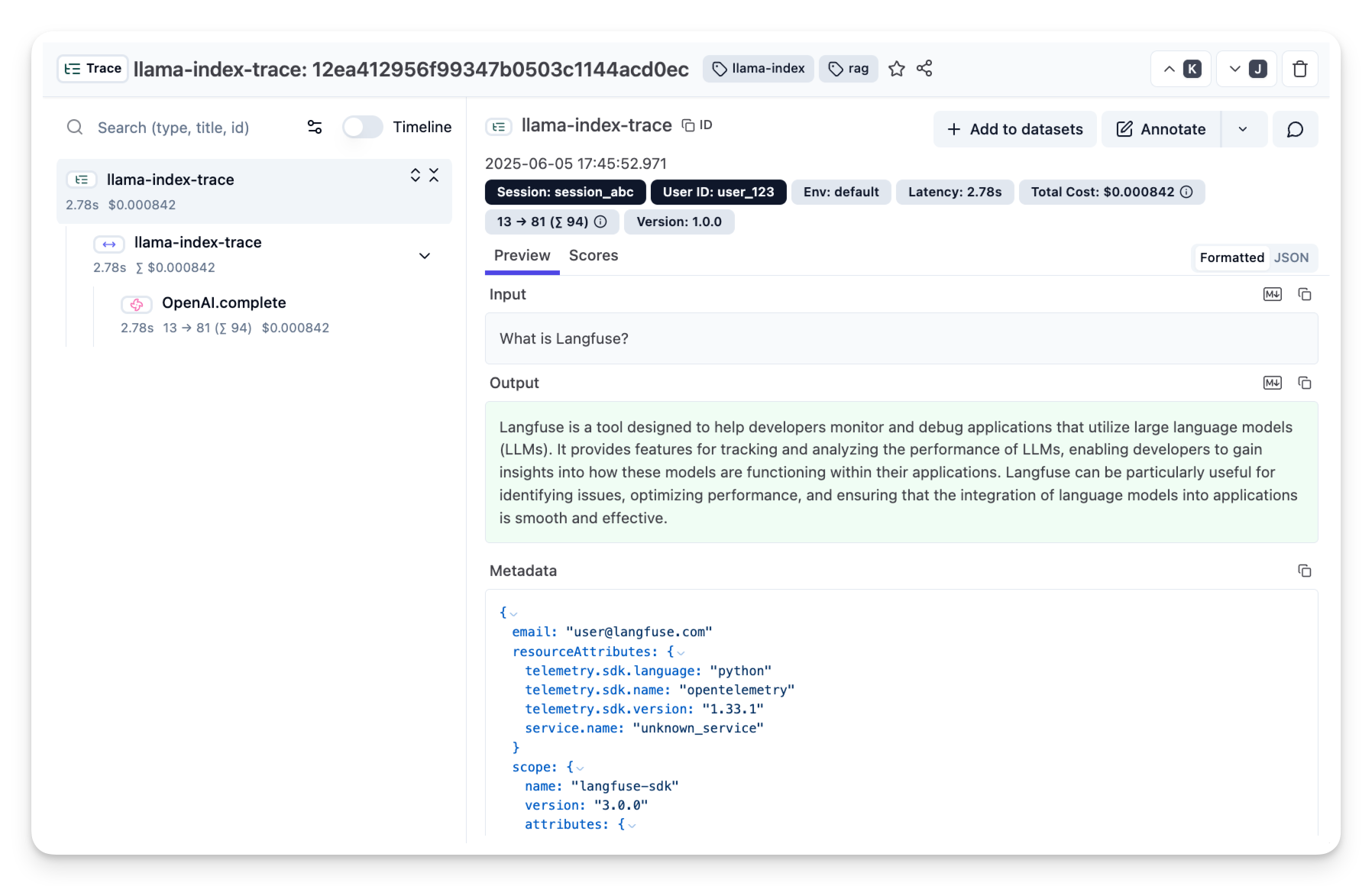Copy the trace ID via the copy icon
This screenshot has width=1372, height=886.
[687, 124]
